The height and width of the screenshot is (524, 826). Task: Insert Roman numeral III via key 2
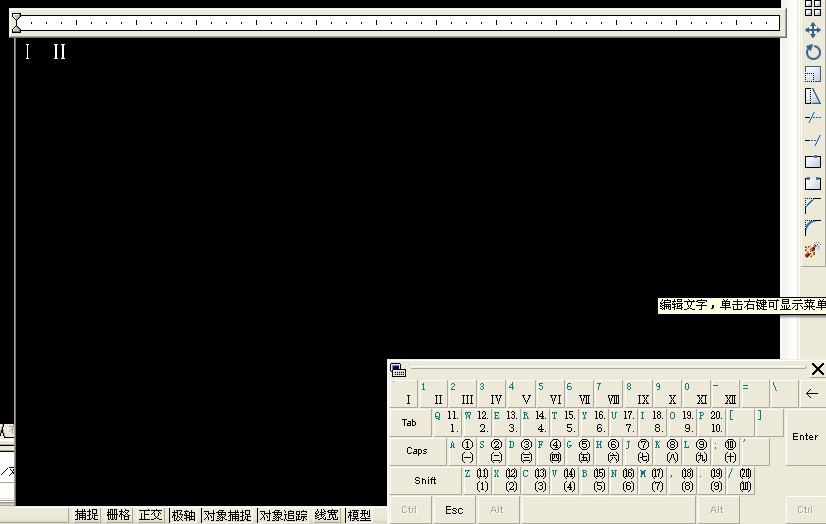point(462,393)
